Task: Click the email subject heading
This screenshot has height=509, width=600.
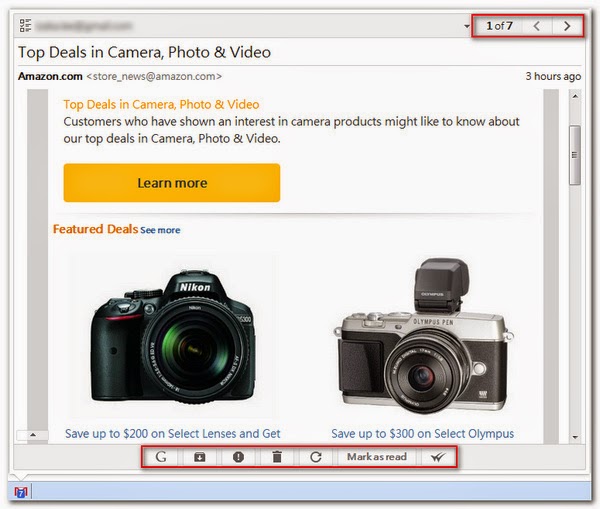Action: pos(144,52)
